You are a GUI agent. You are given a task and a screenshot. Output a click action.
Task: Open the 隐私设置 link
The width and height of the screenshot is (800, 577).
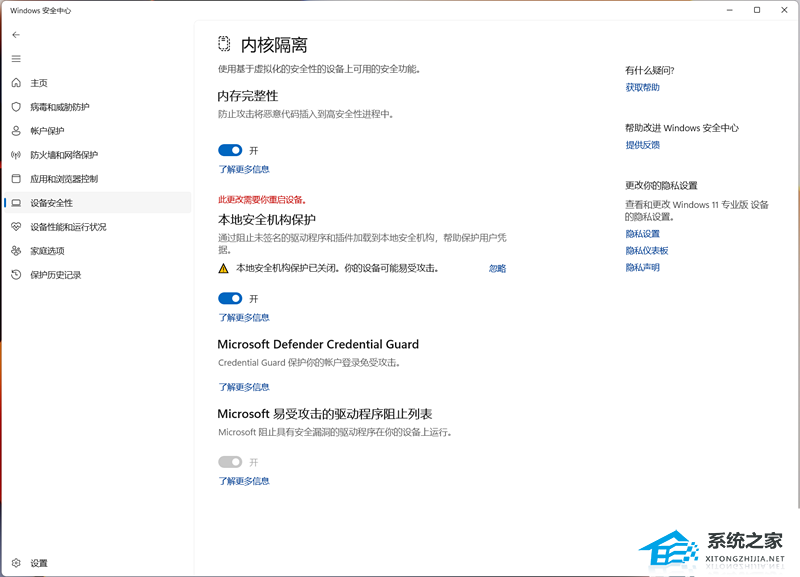pyautogui.click(x=642, y=234)
